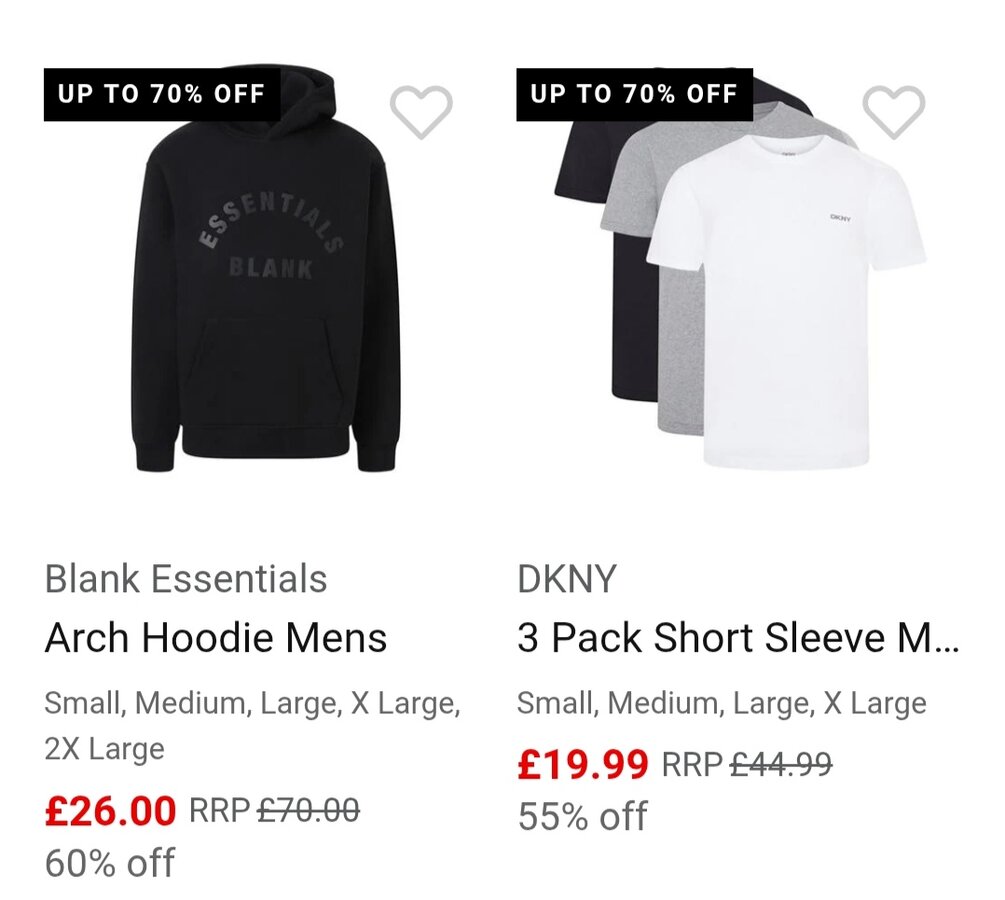This screenshot has height=900, width=1005.
Task: Click the hoodie's UP TO 70% OFF badge
Action: [x=161, y=95]
